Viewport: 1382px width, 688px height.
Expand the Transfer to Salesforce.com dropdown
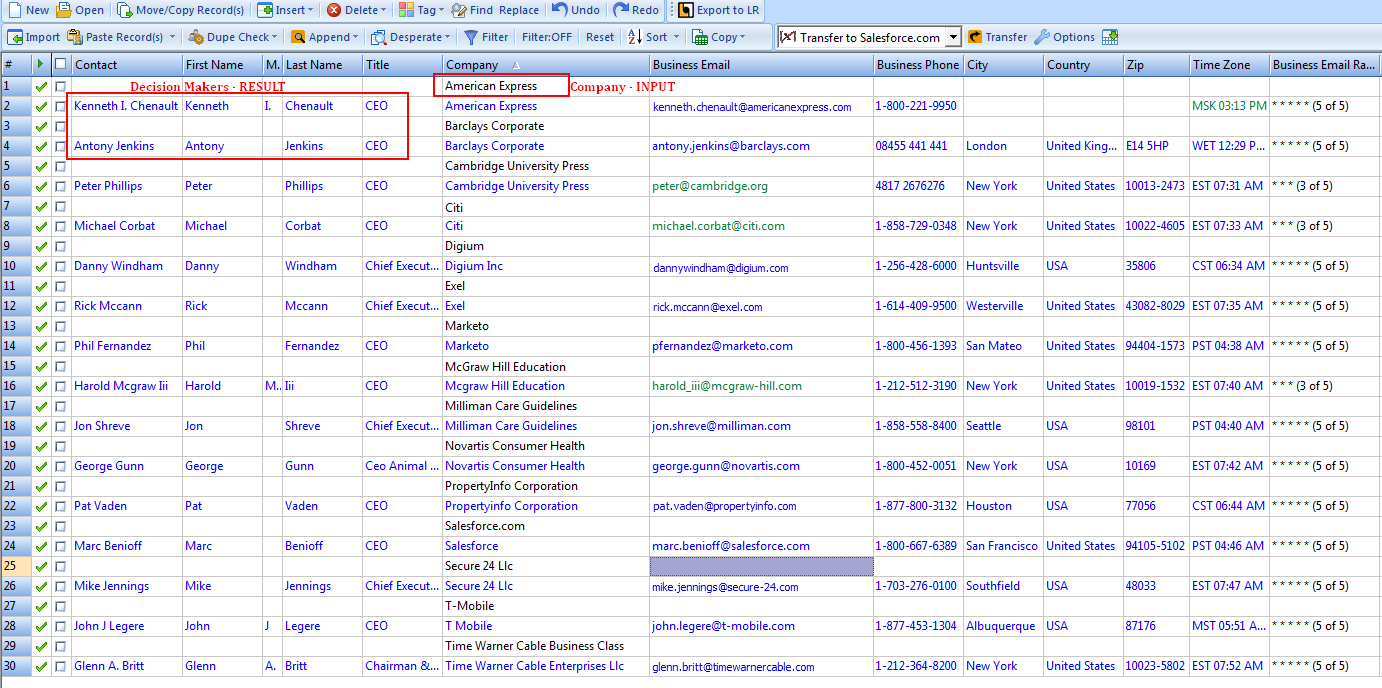pyautogui.click(x=953, y=37)
